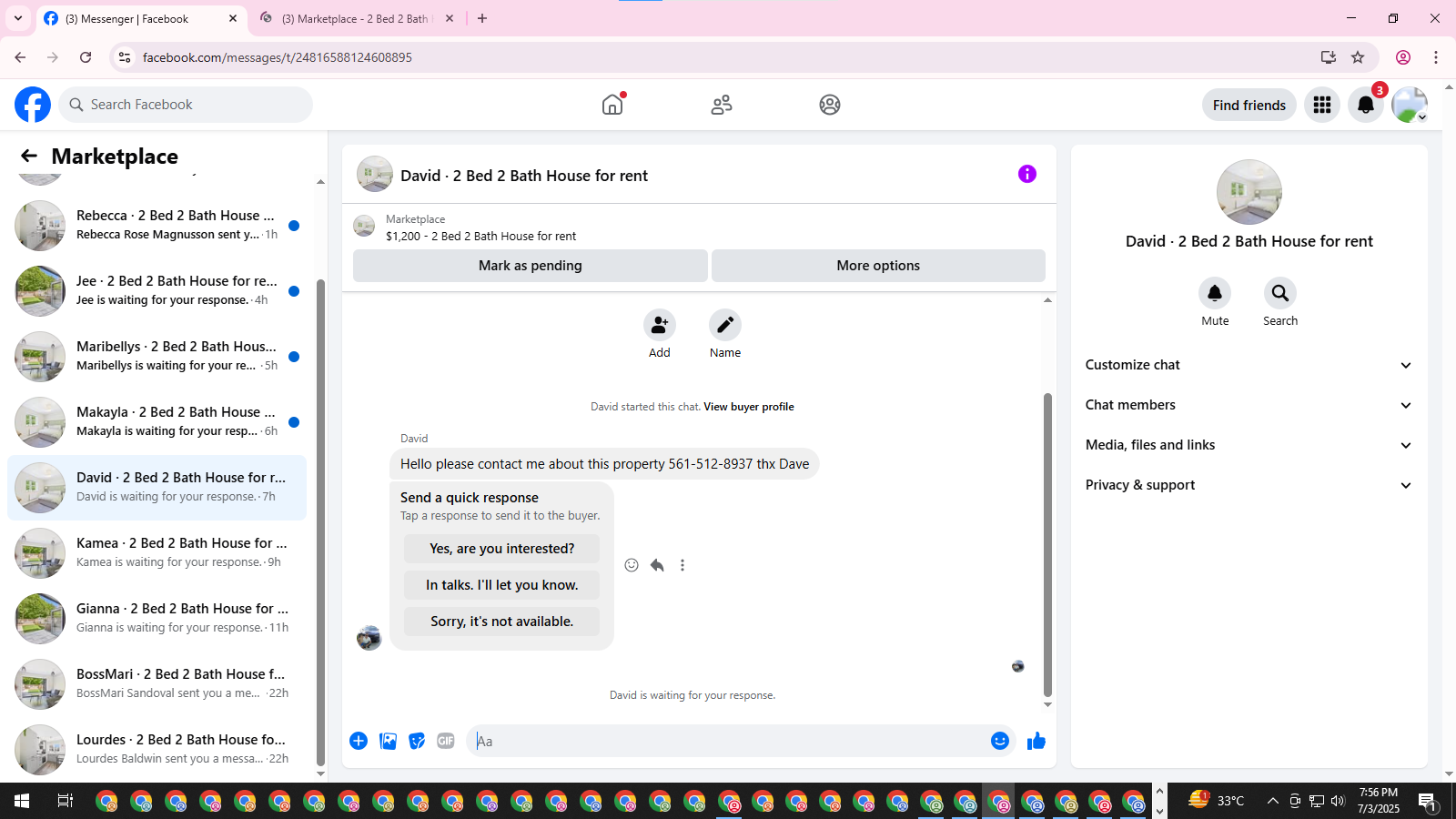Open Windows Start menu
Viewport: 1456px width, 819px height.
(22, 801)
